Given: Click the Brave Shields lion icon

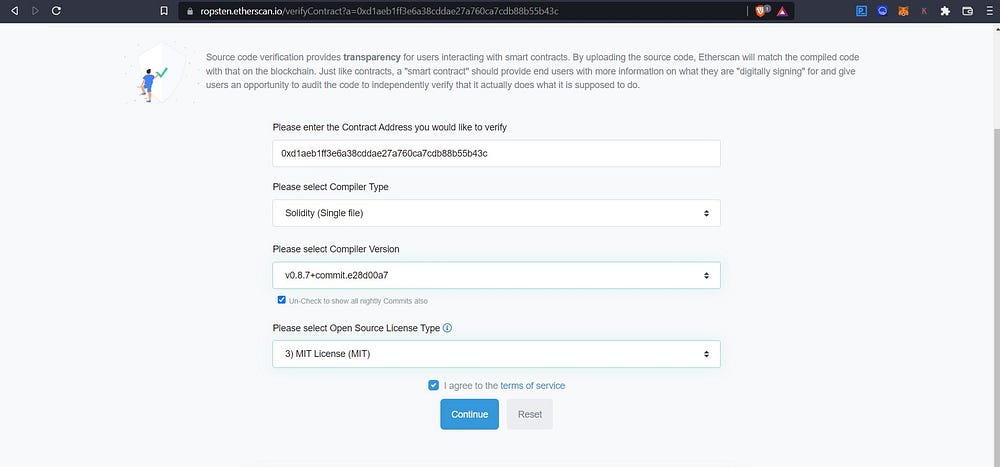Looking at the screenshot, I should click(x=760, y=11).
